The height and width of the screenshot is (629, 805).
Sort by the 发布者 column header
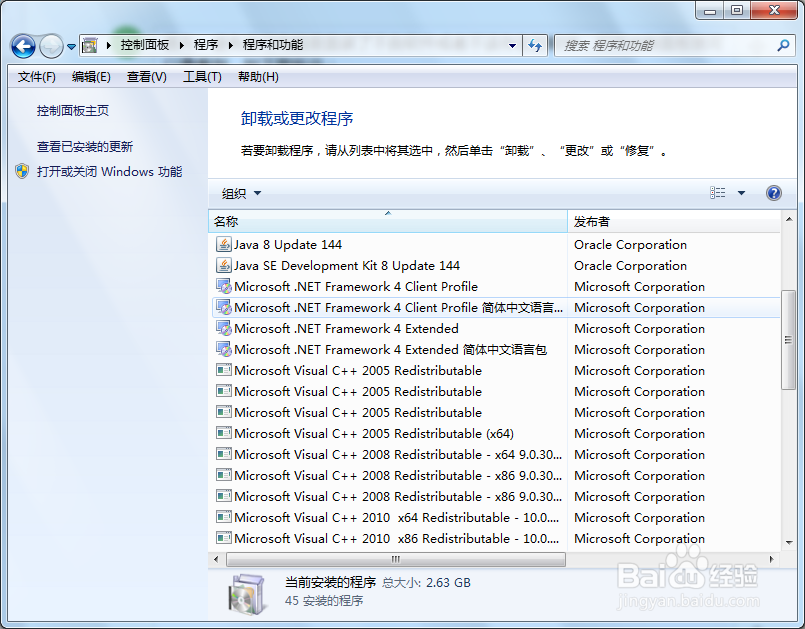(x=674, y=221)
